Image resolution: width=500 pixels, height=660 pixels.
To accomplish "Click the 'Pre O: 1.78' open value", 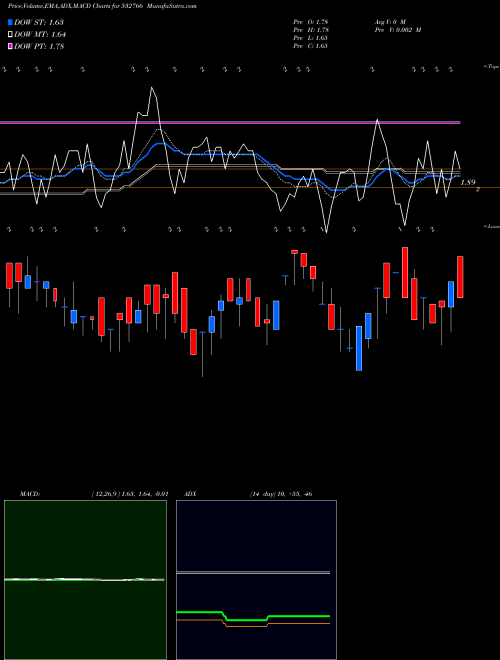I will coord(311,22).
